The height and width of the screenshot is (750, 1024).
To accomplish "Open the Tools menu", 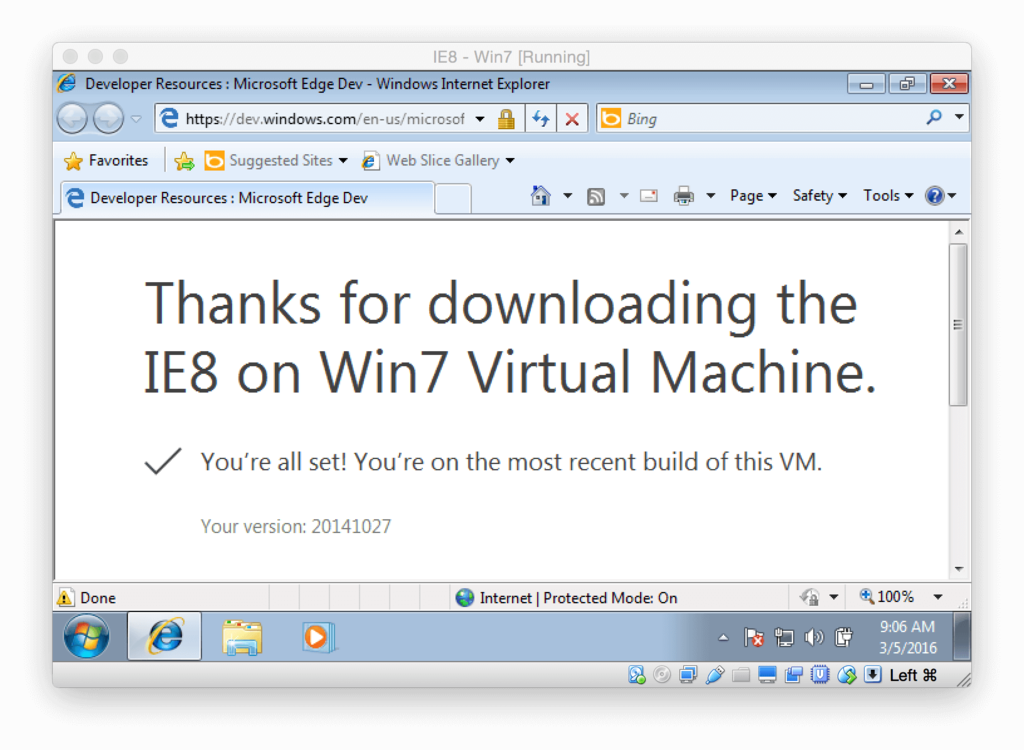I will tap(888, 195).
